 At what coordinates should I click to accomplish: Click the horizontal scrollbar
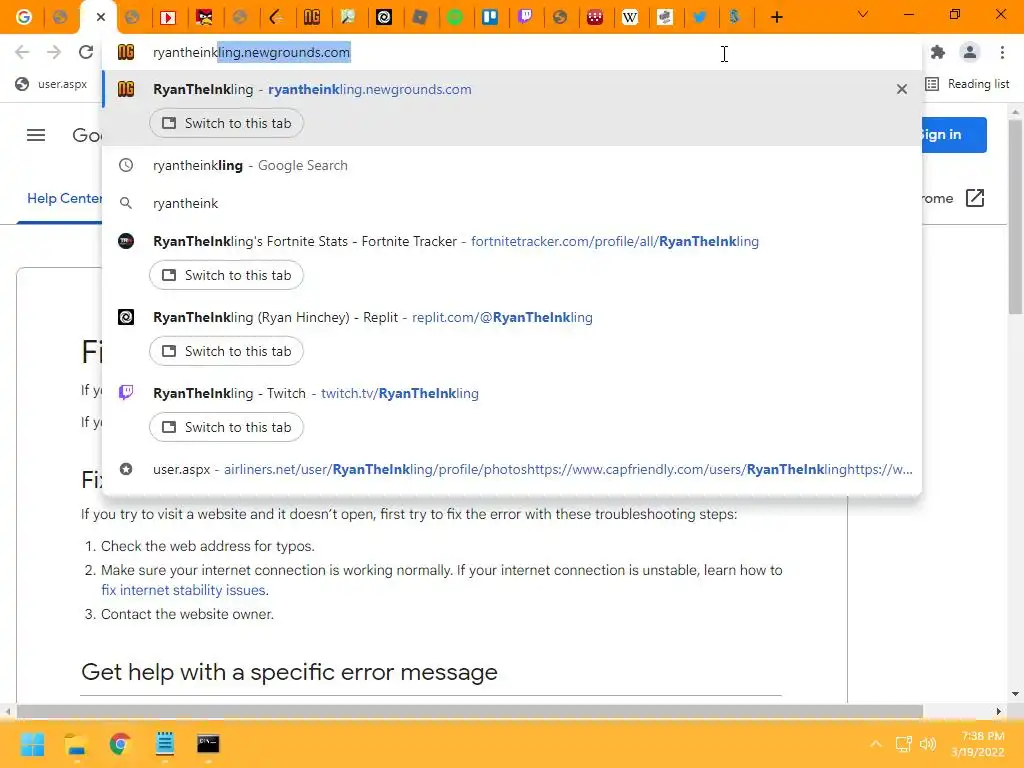(x=470, y=711)
